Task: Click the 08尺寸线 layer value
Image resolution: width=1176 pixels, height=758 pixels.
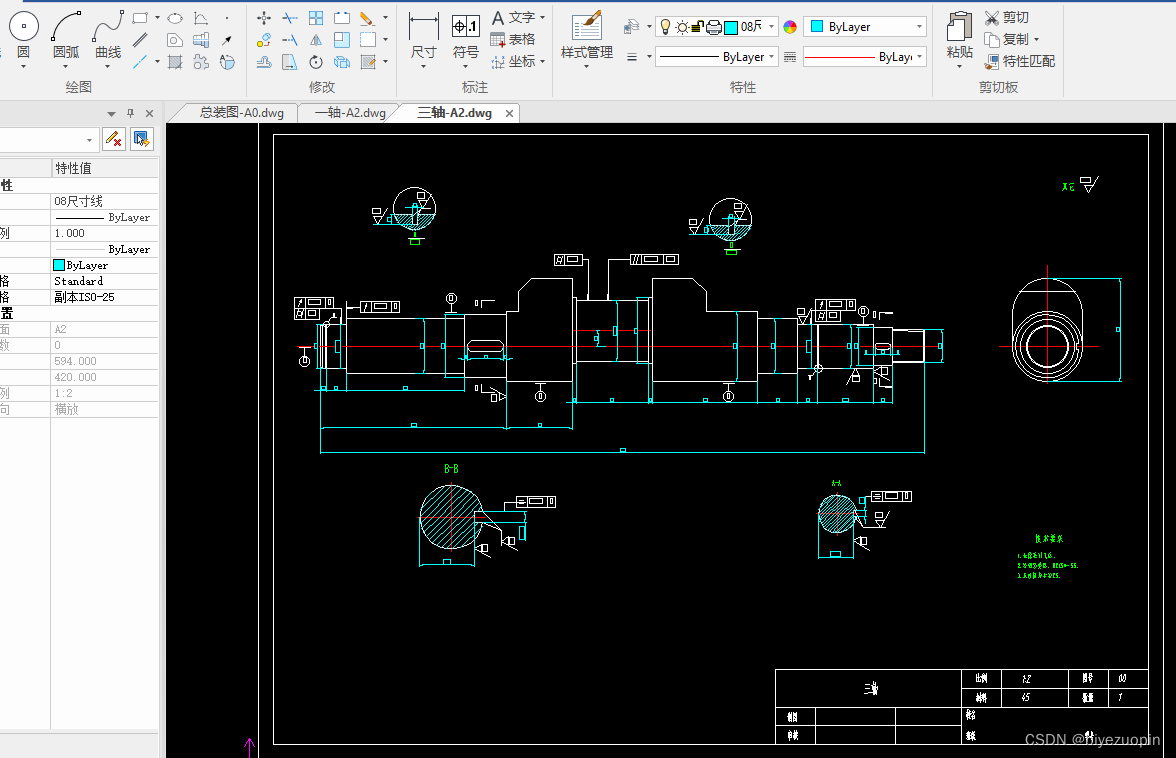Action: coord(78,201)
